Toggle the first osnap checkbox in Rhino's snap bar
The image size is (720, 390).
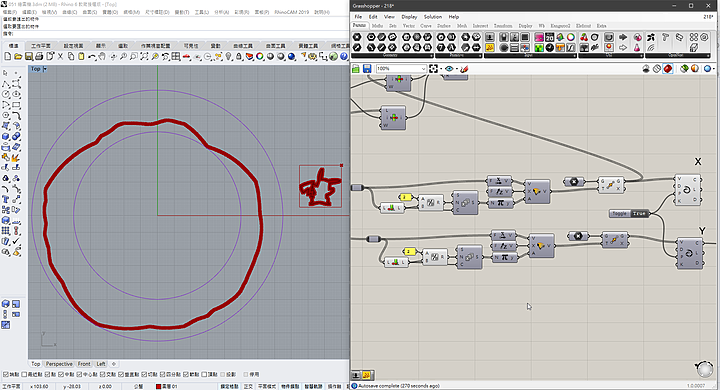[6, 374]
